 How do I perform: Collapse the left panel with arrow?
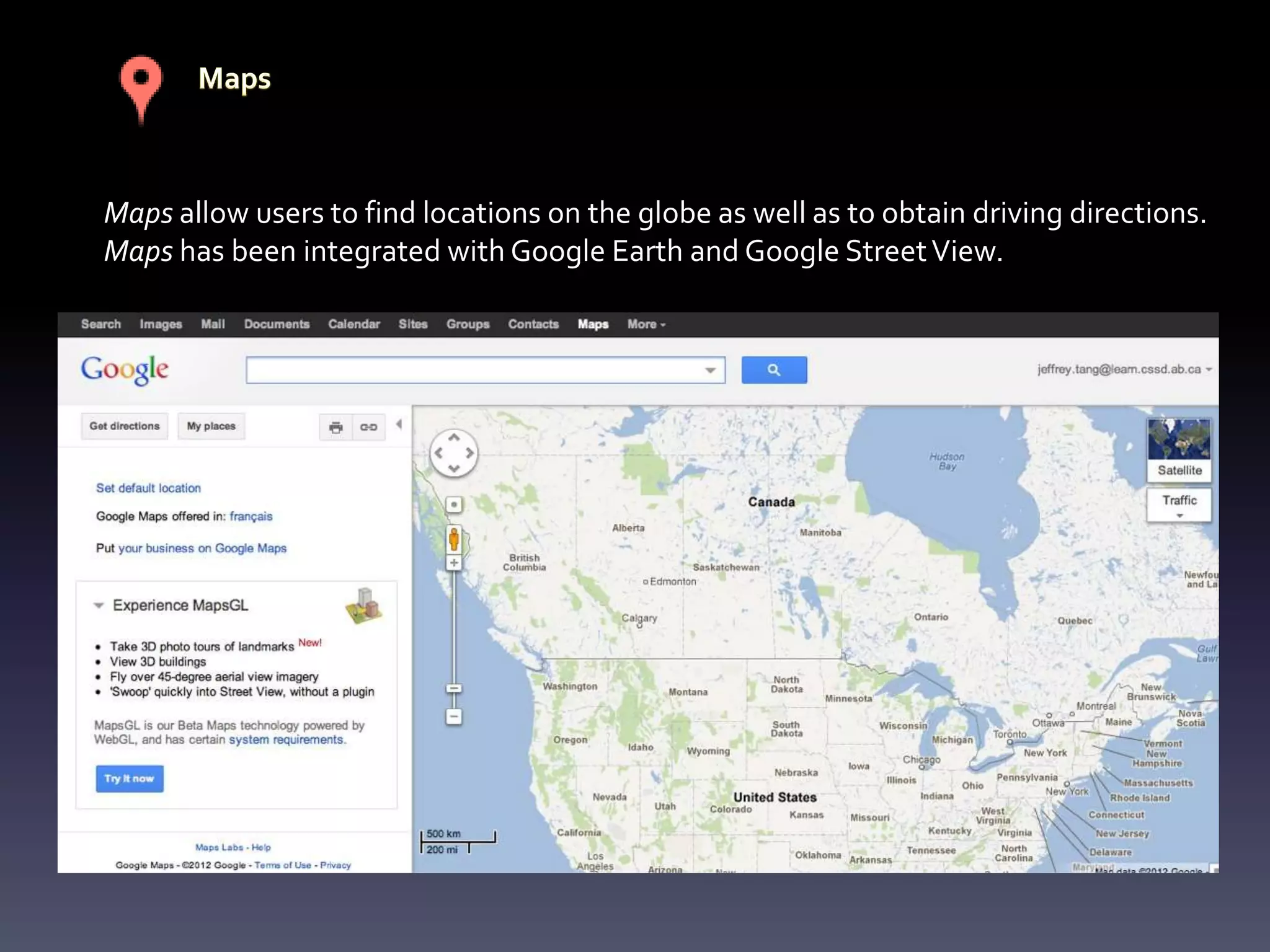399,425
